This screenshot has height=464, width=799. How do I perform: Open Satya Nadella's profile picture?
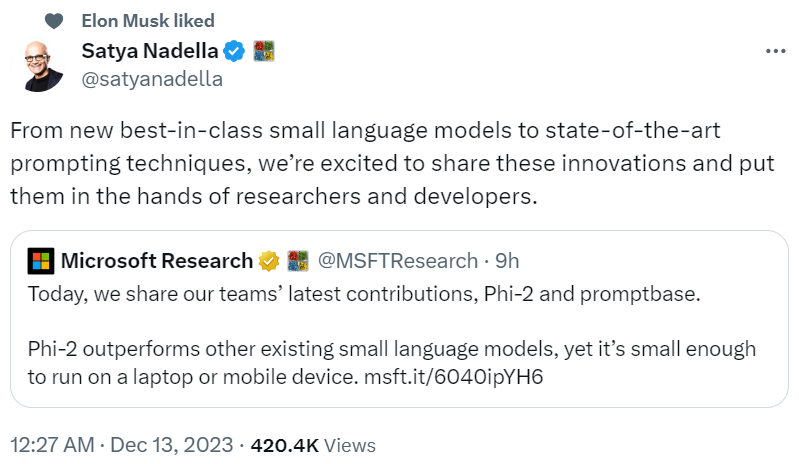(47, 67)
